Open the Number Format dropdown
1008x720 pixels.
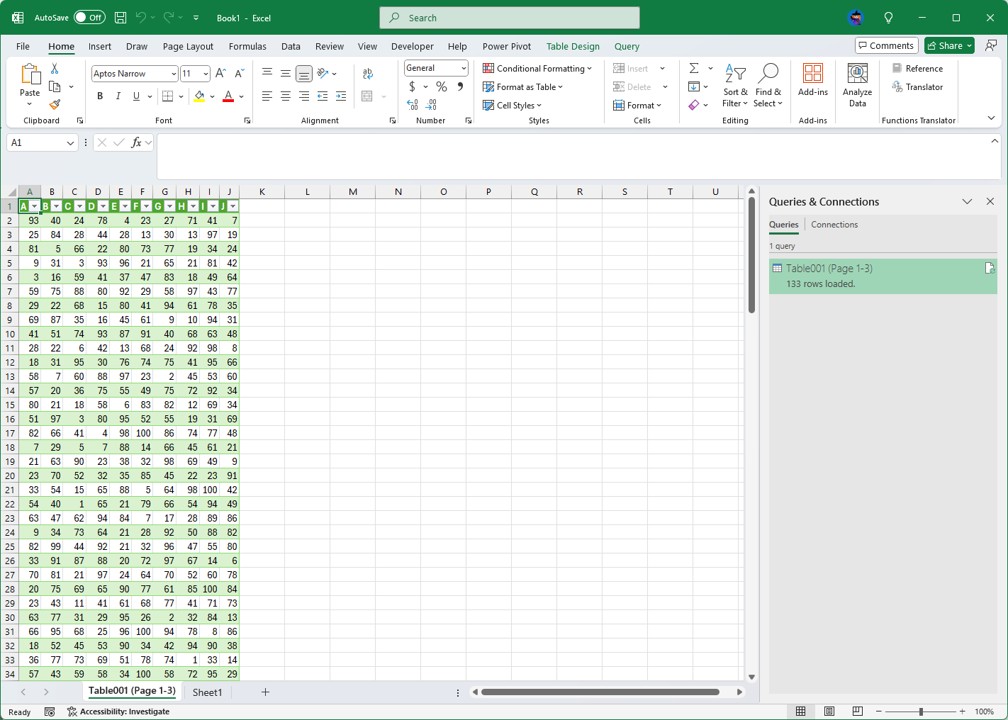click(463, 68)
